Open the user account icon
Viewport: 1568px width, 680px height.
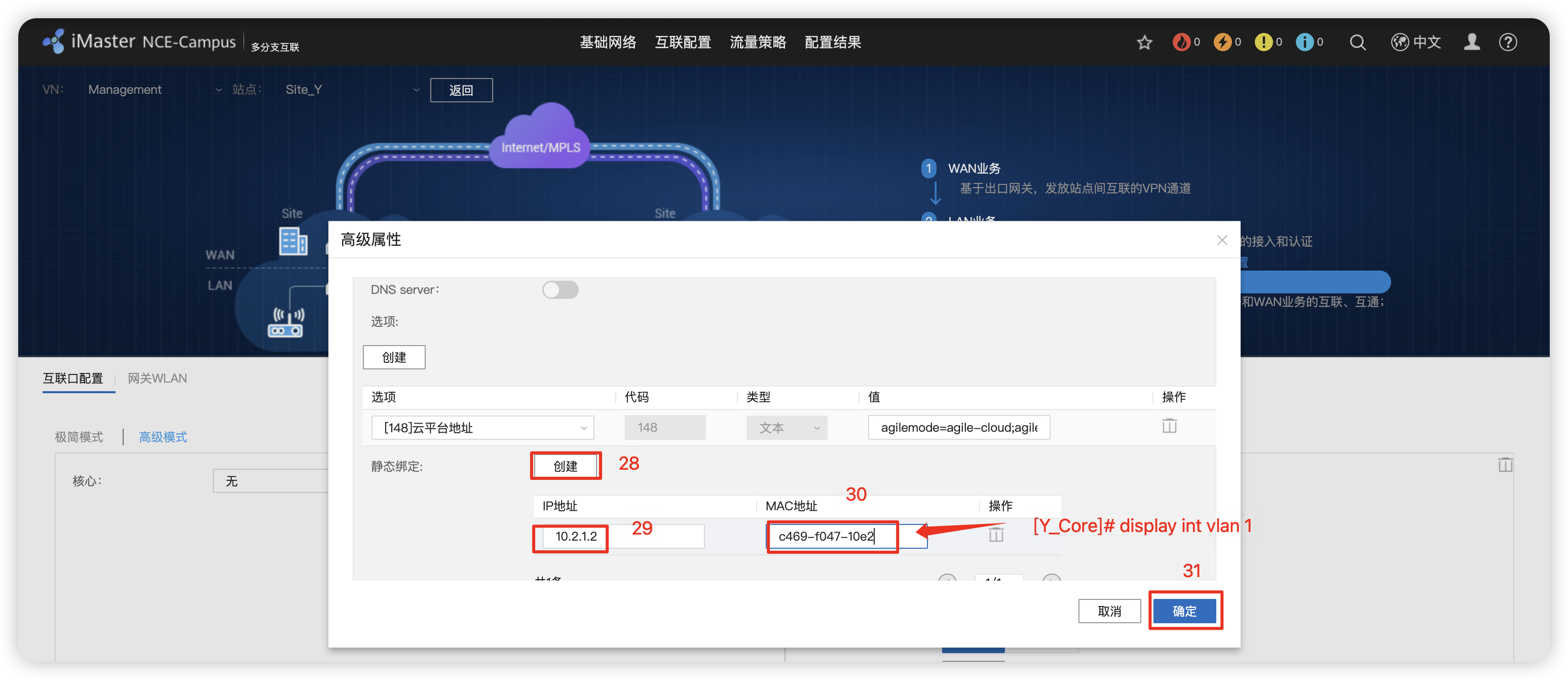1472,42
